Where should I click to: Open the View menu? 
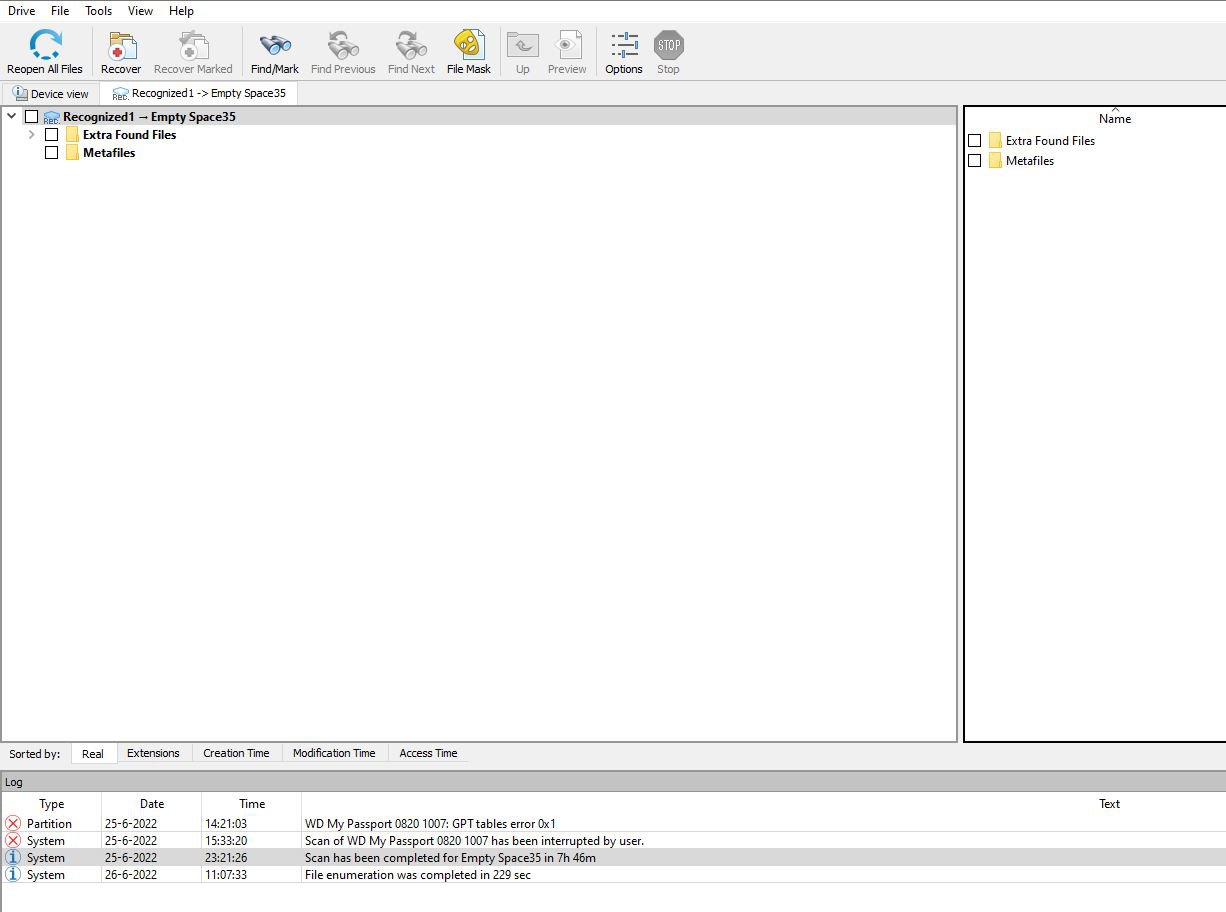pos(140,11)
